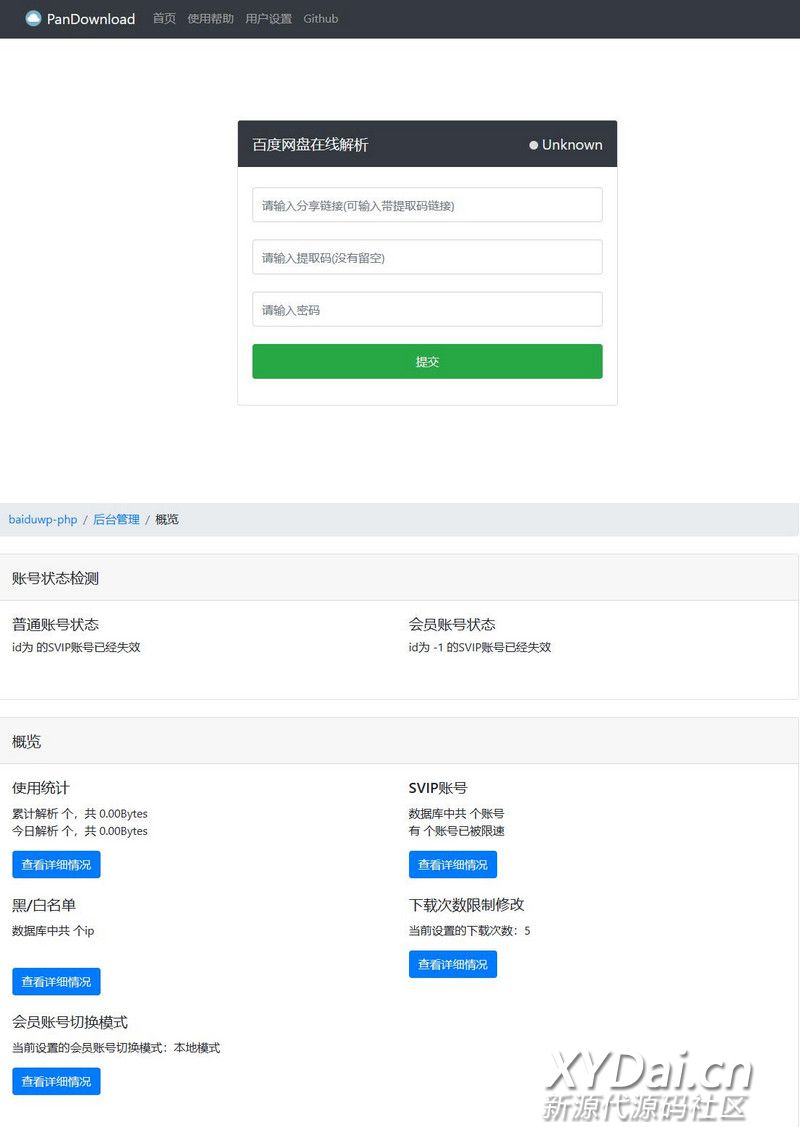View details under 黑/白名单 section
Screen dimensions: 800x1127
(56, 982)
